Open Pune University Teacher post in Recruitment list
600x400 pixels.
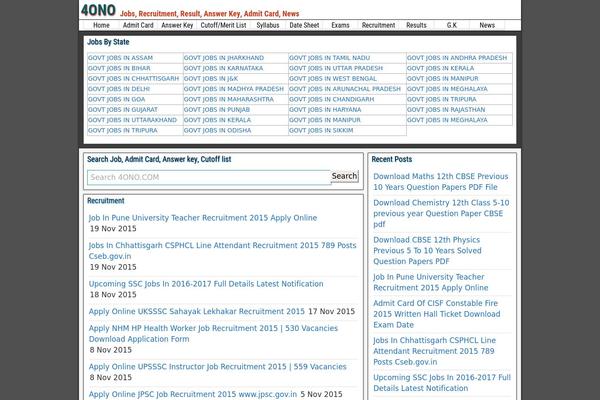click(203, 218)
